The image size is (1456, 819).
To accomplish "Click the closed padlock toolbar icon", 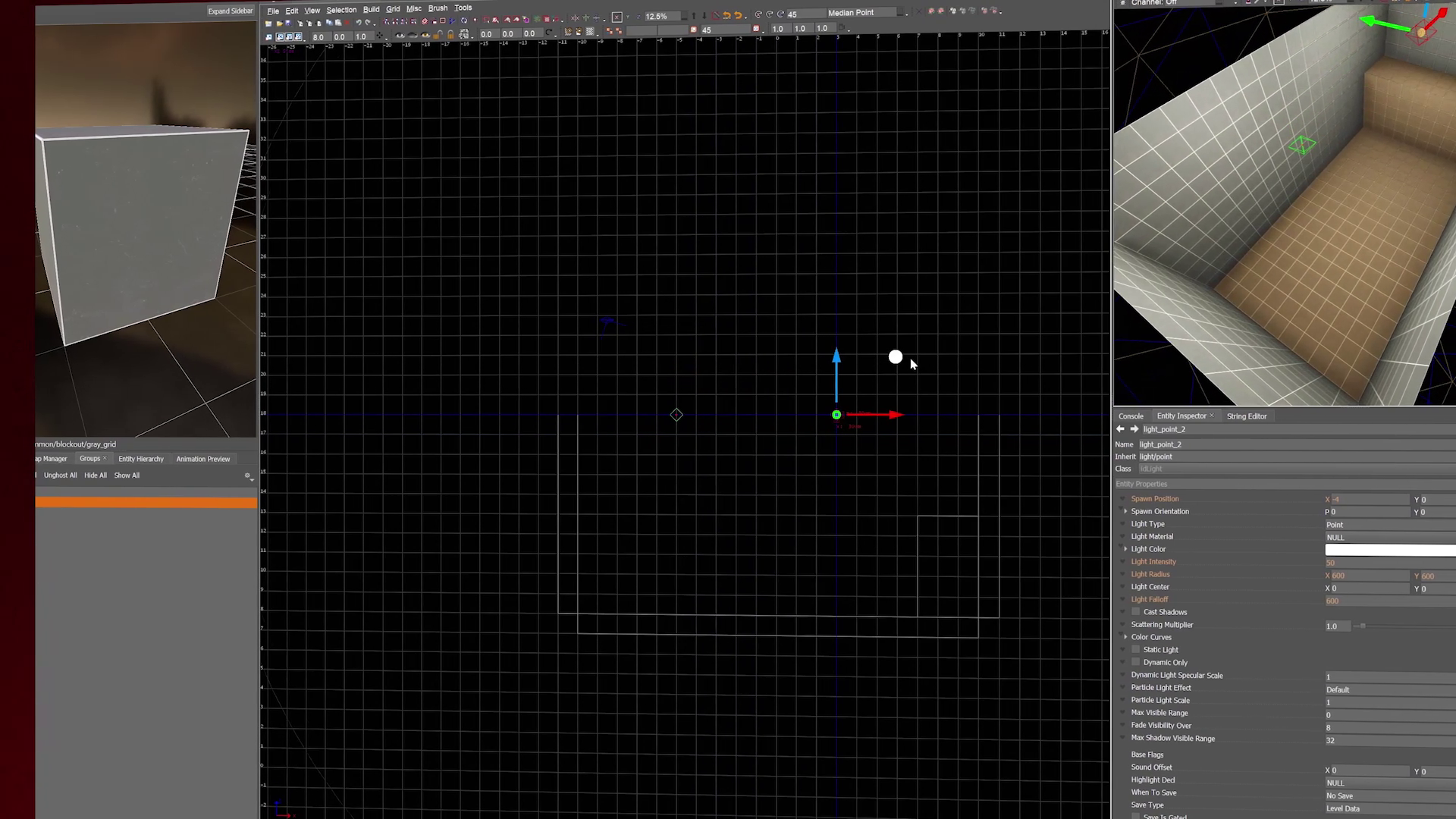I will pyautogui.click(x=450, y=35).
